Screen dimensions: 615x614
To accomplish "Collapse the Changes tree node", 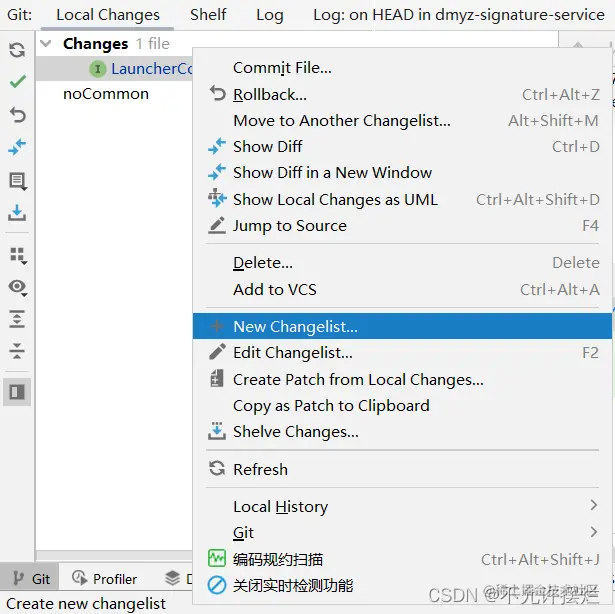I will 46,44.
